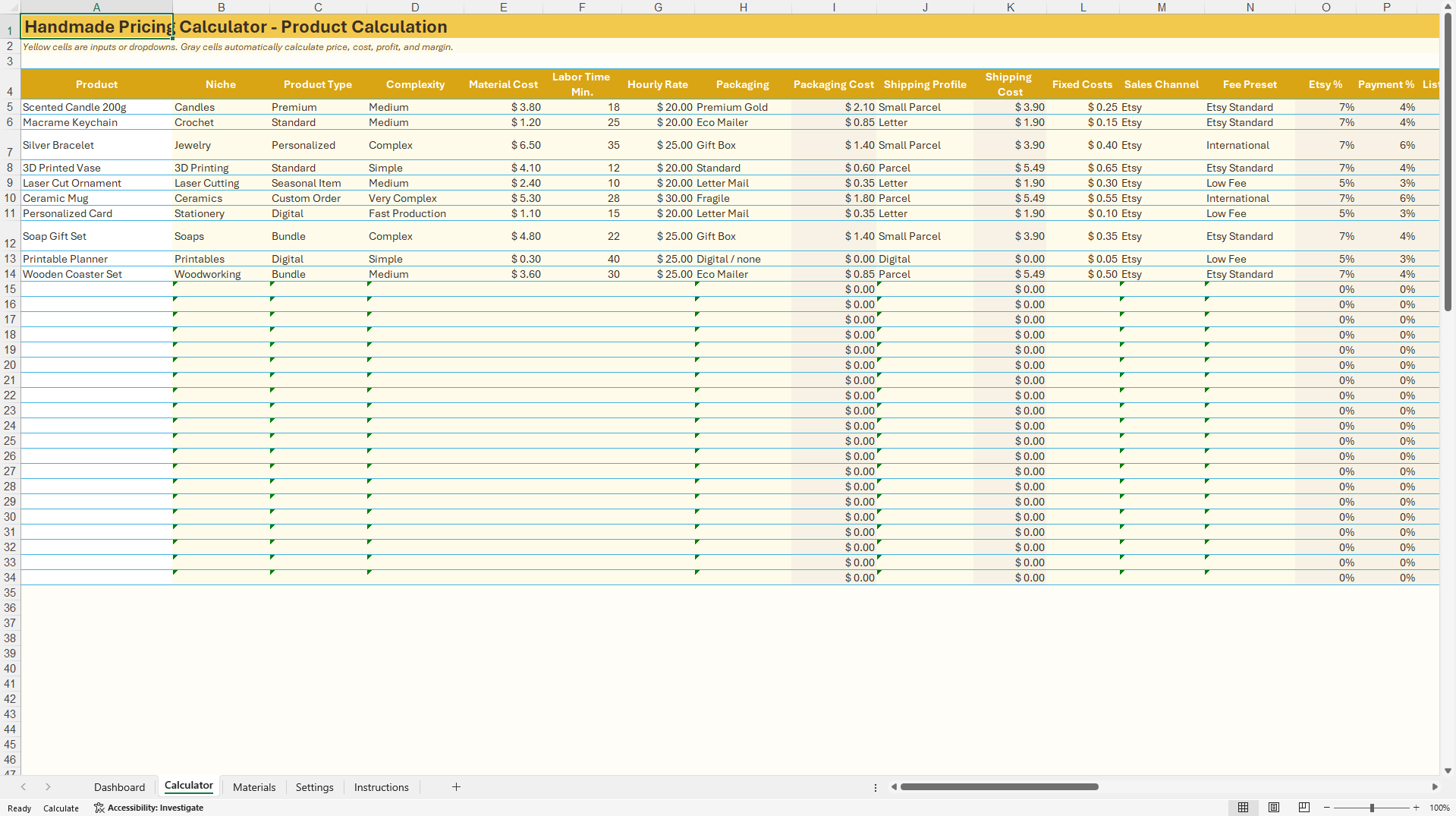The width and height of the screenshot is (1456, 816).
Task: Switch to Page Break Preview
Action: point(1304,808)
